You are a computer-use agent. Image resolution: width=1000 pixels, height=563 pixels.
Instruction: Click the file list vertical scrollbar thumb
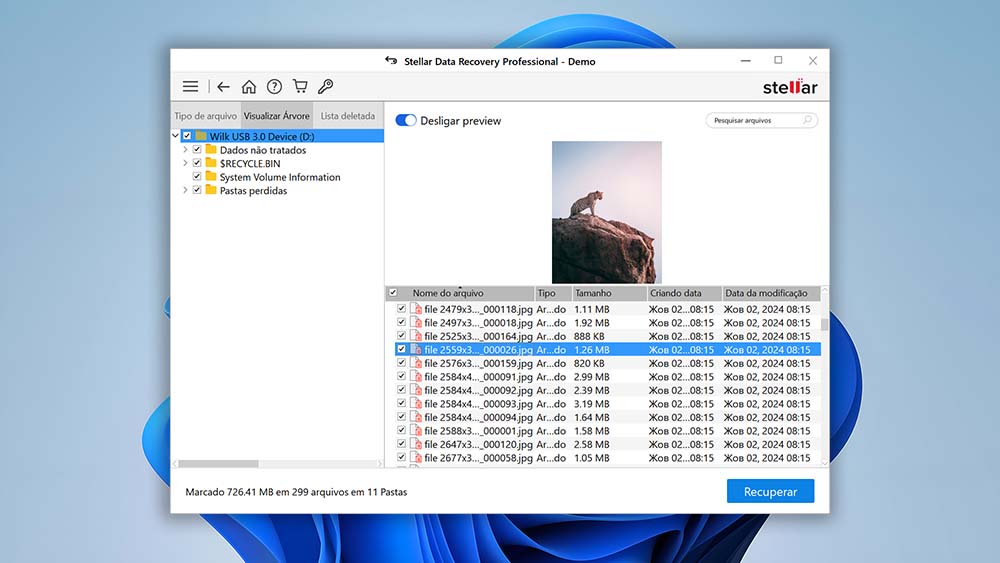click(825, 325)
